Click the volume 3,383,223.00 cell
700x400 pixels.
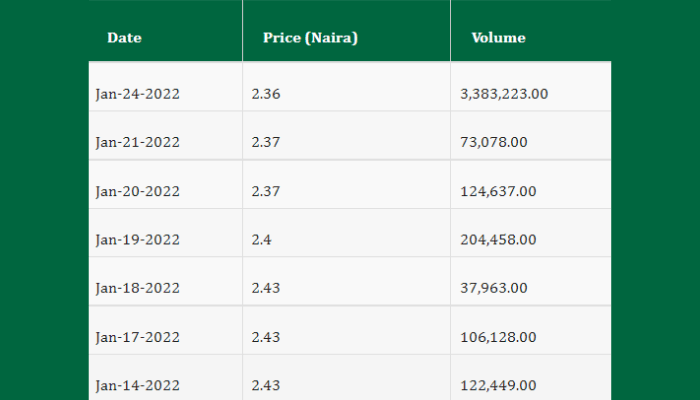point(504,94)
